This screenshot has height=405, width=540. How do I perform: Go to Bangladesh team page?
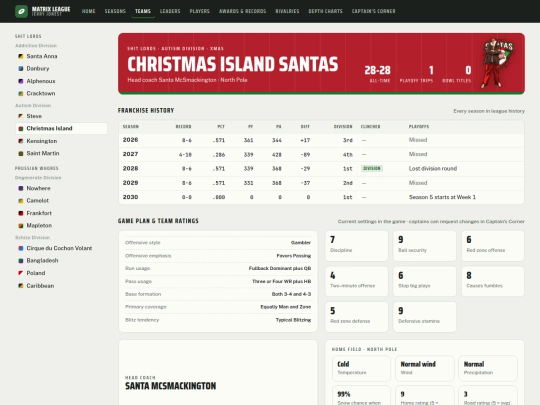point(61,261)
